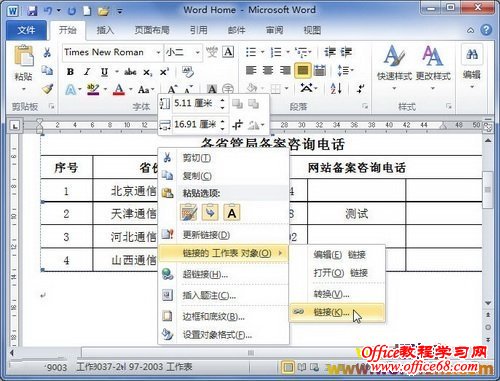
Task: Click the Redo icon in title bar
Action: [71, 11]
